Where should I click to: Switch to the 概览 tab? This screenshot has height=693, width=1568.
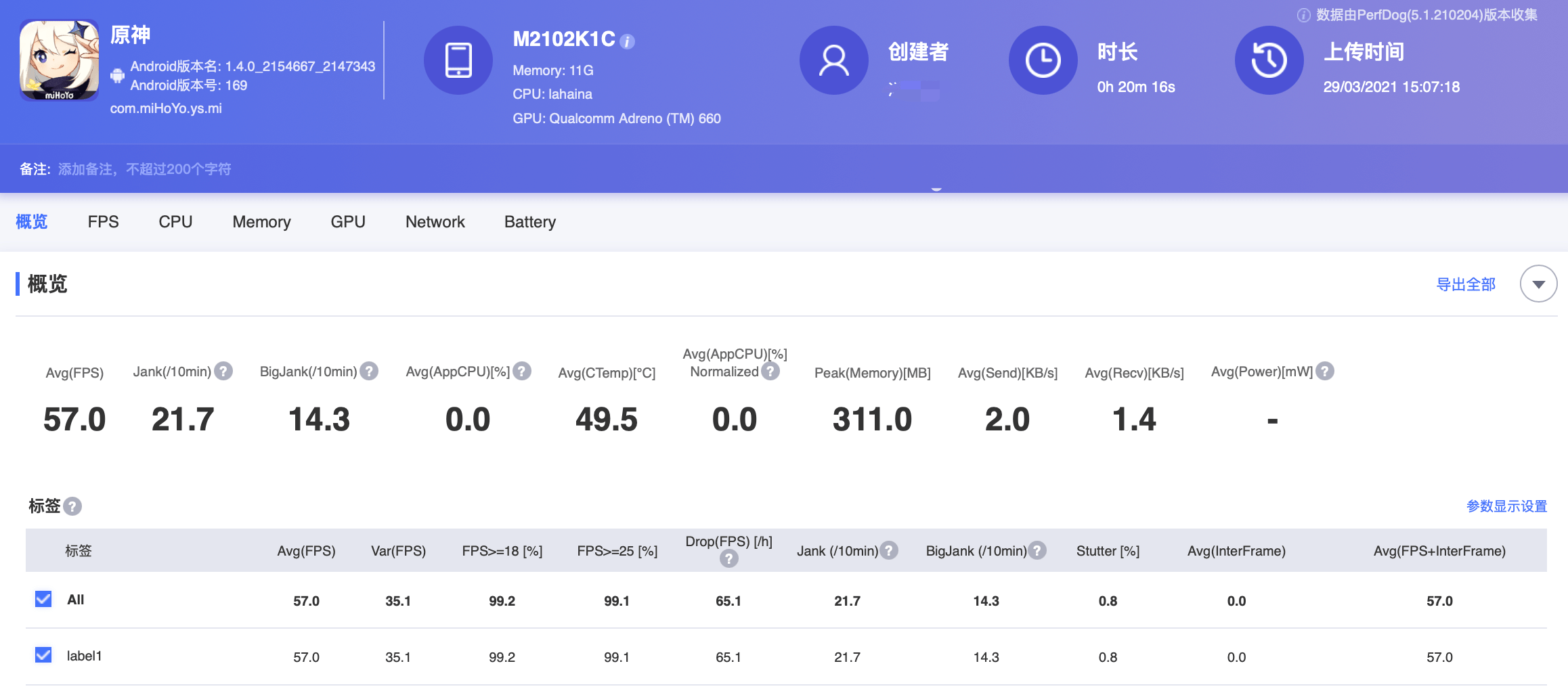click(x=32, y=222)
